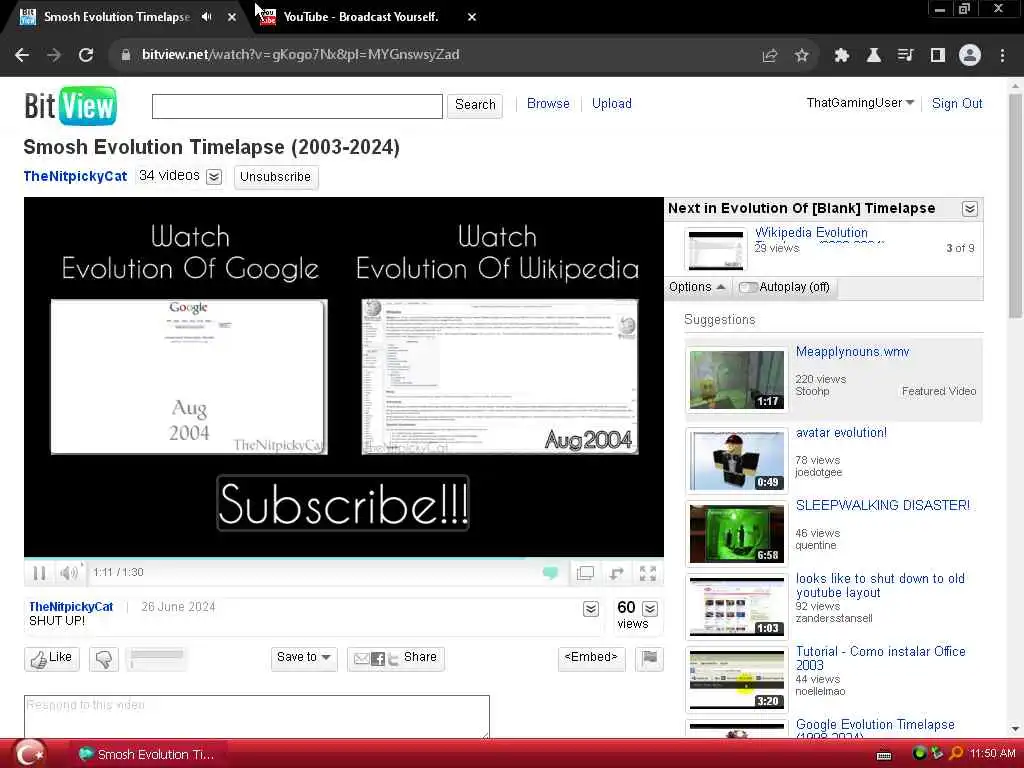Click Evolution Of Wikipedia preview in video
Screen dimensions: 1024x768
click(500, 377)
